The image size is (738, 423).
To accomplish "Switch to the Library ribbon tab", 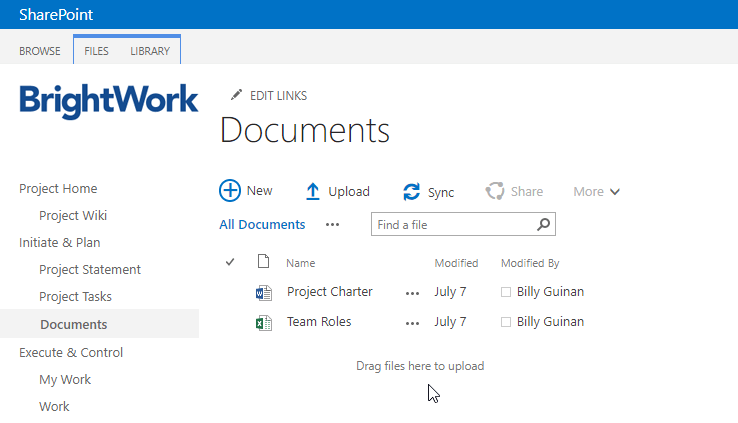I will [x=150, y=51].
